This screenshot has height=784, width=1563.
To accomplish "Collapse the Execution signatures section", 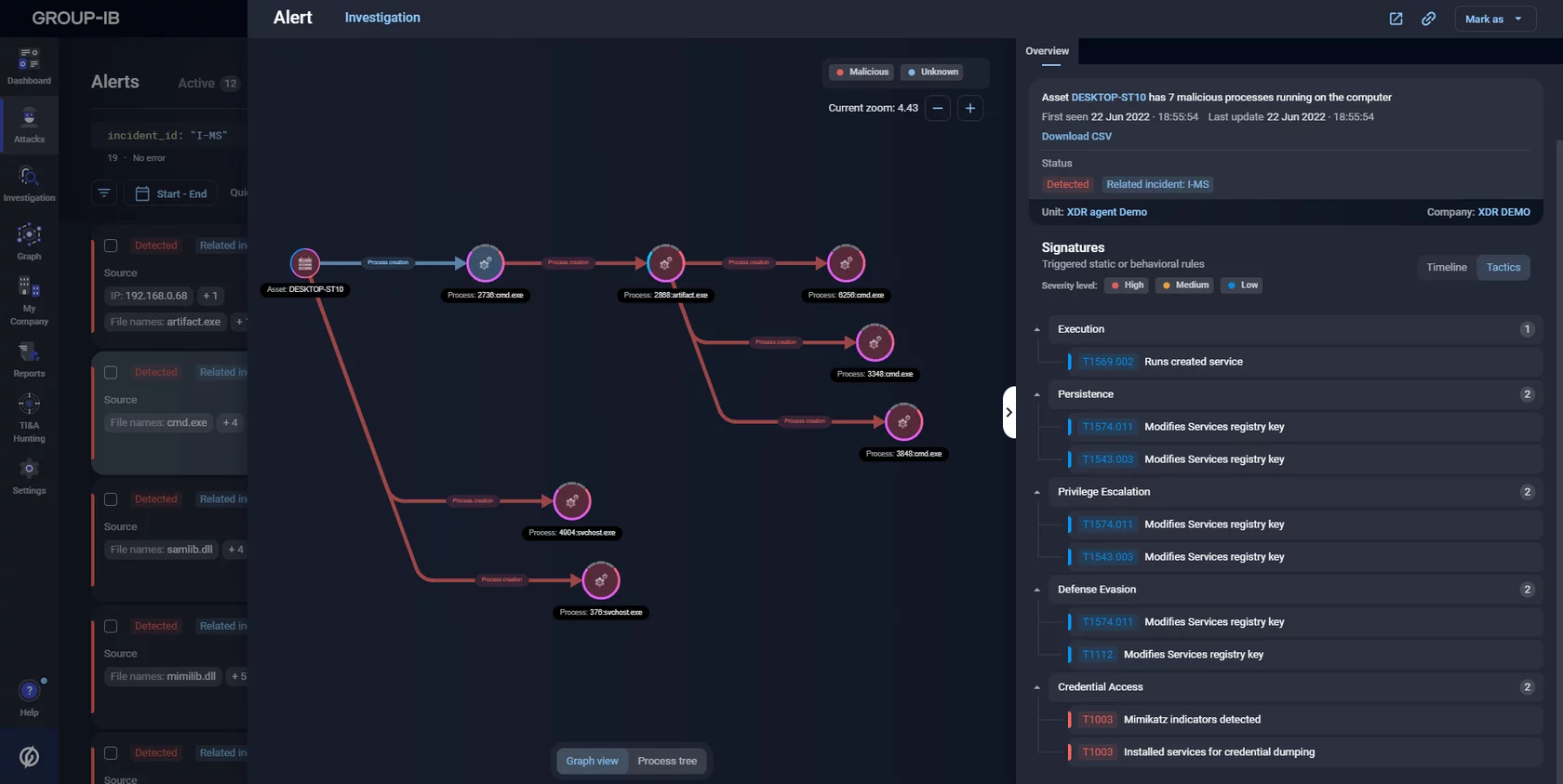I will click(x=1037, y=329).
